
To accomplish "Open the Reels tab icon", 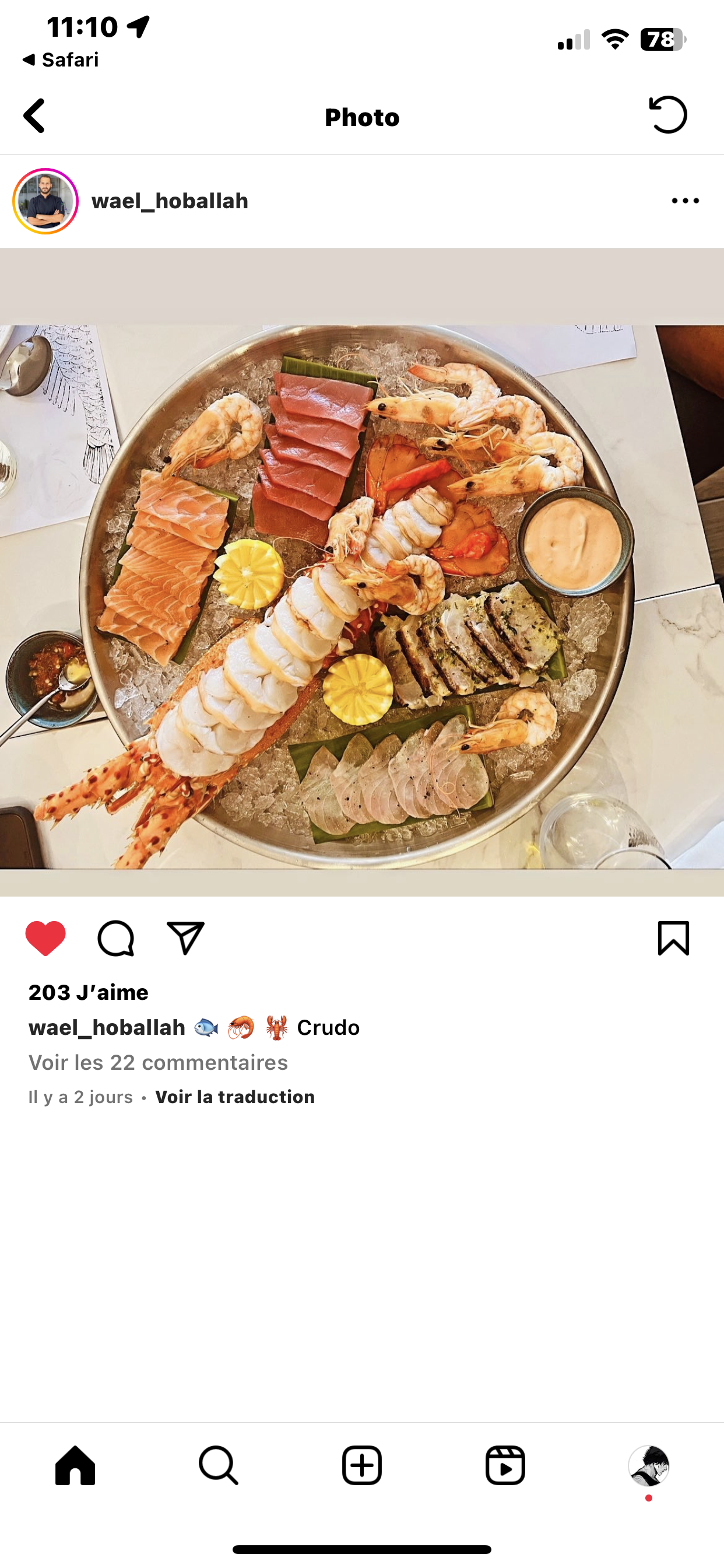I will (x=505, y=1465).
